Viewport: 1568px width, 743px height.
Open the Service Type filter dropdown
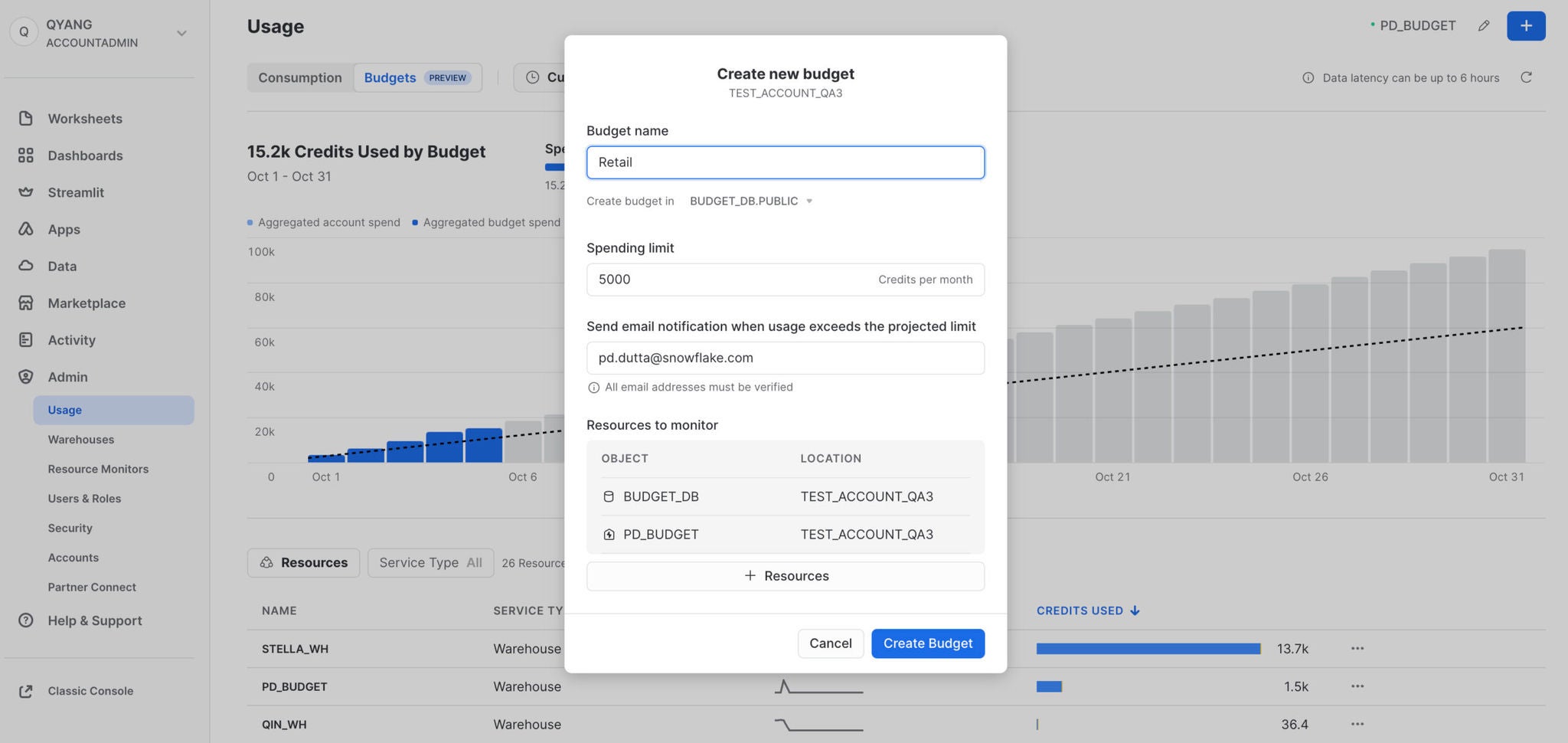[430, 563]
